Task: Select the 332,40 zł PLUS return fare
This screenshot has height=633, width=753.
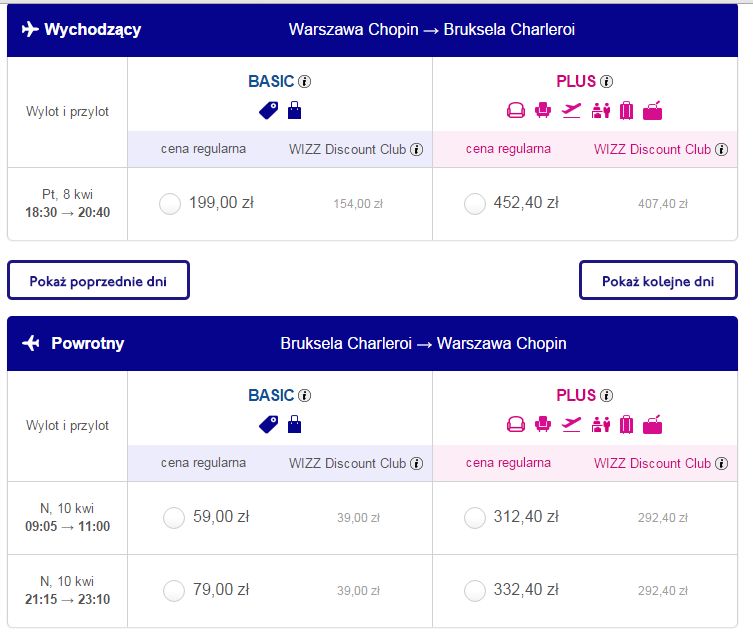Action: coord(474,591)
